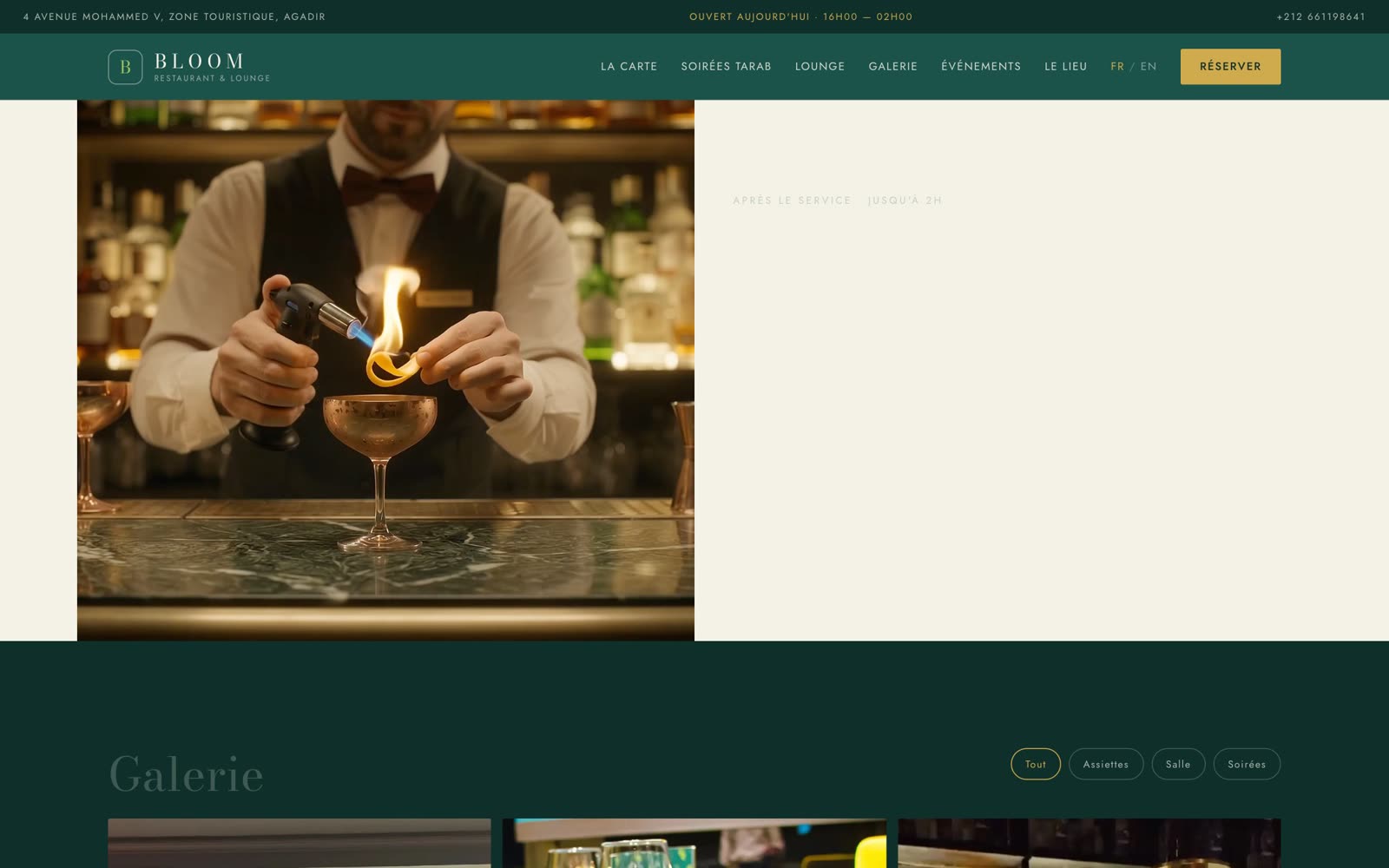Open the La Carte menu page
The height and width of the screenshot is (868, 1389).
coord(629,67)
